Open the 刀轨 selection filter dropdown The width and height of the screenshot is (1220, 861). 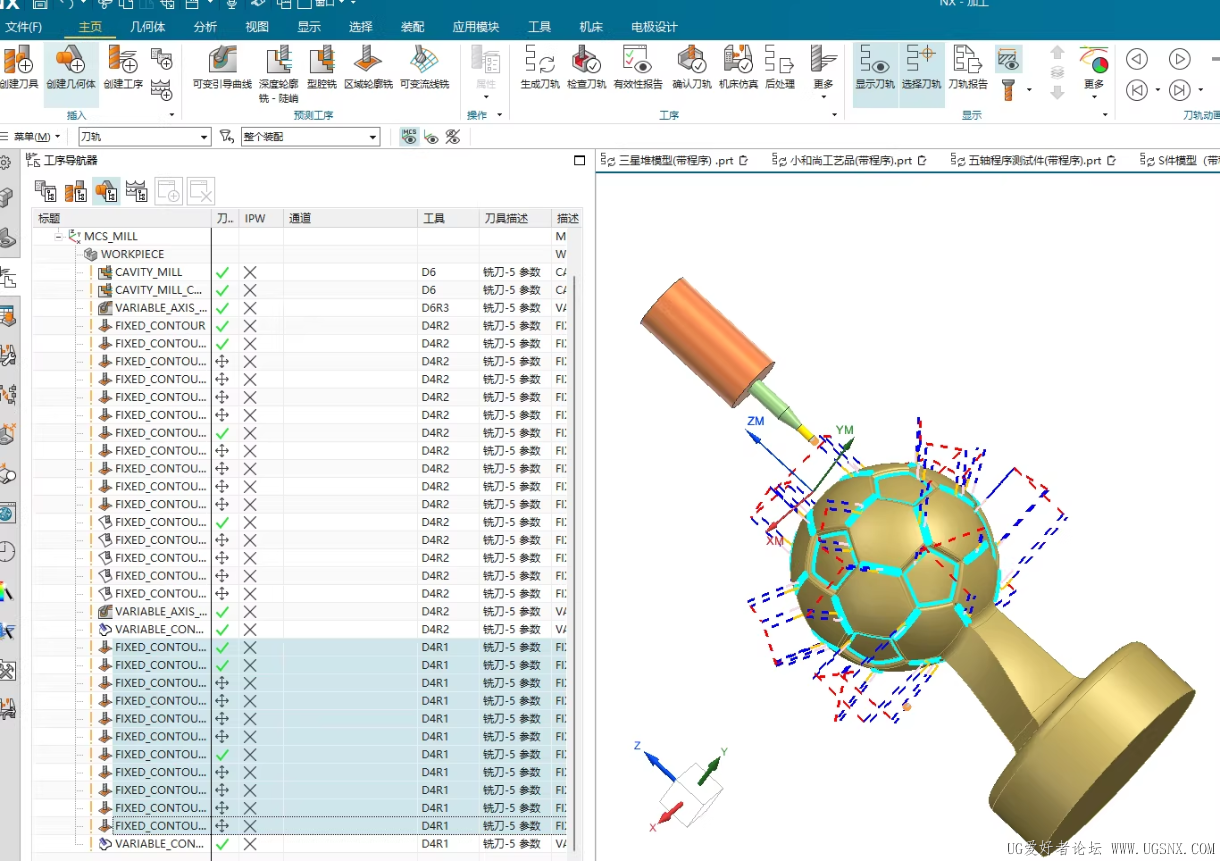click(x=204, y=137)
